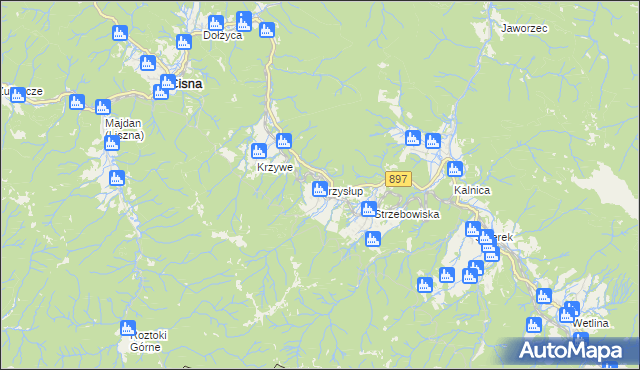The width and height of the screenshot is (640, 370).
Task: Click the building marker overlapping the Przysłup label
Action: click(320, 189)
